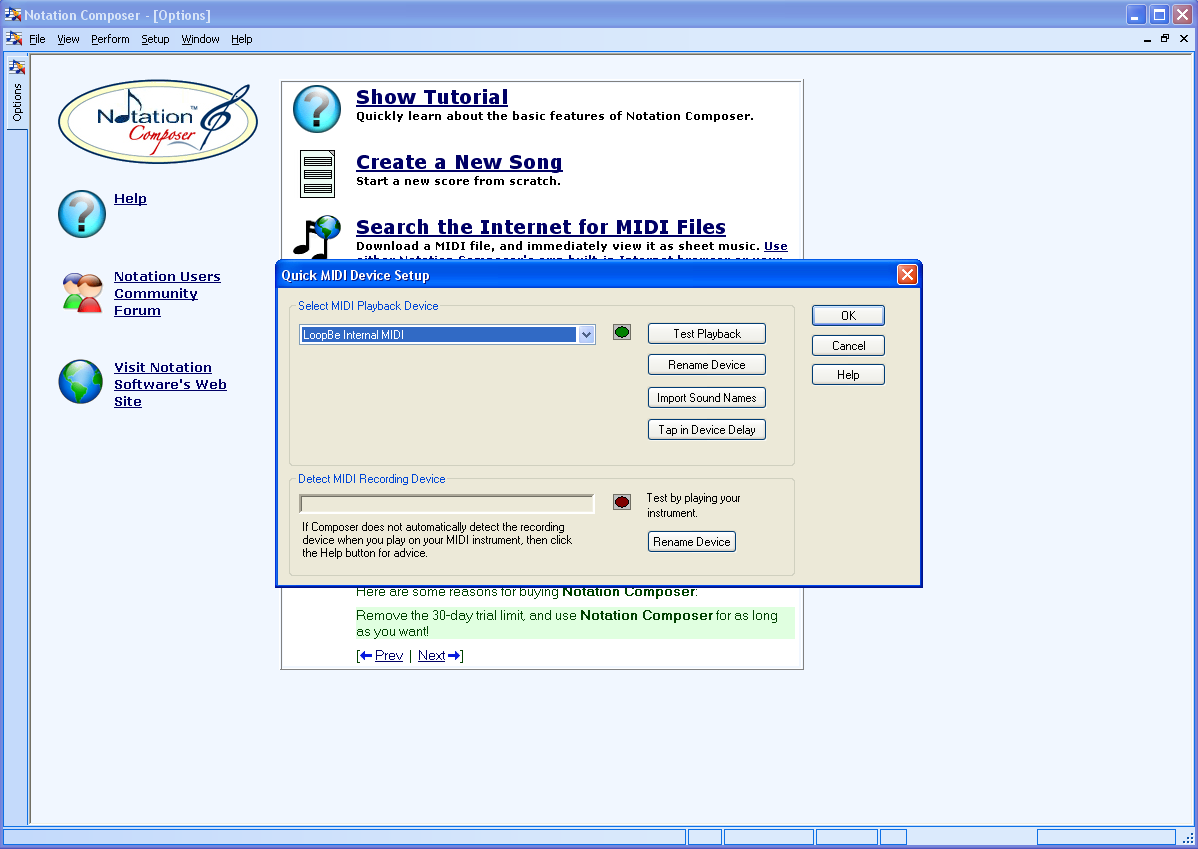This screenshot has width=1198, height=849.
Task: Click the Show Tutorial question mark icon
Action: point(316,109)
